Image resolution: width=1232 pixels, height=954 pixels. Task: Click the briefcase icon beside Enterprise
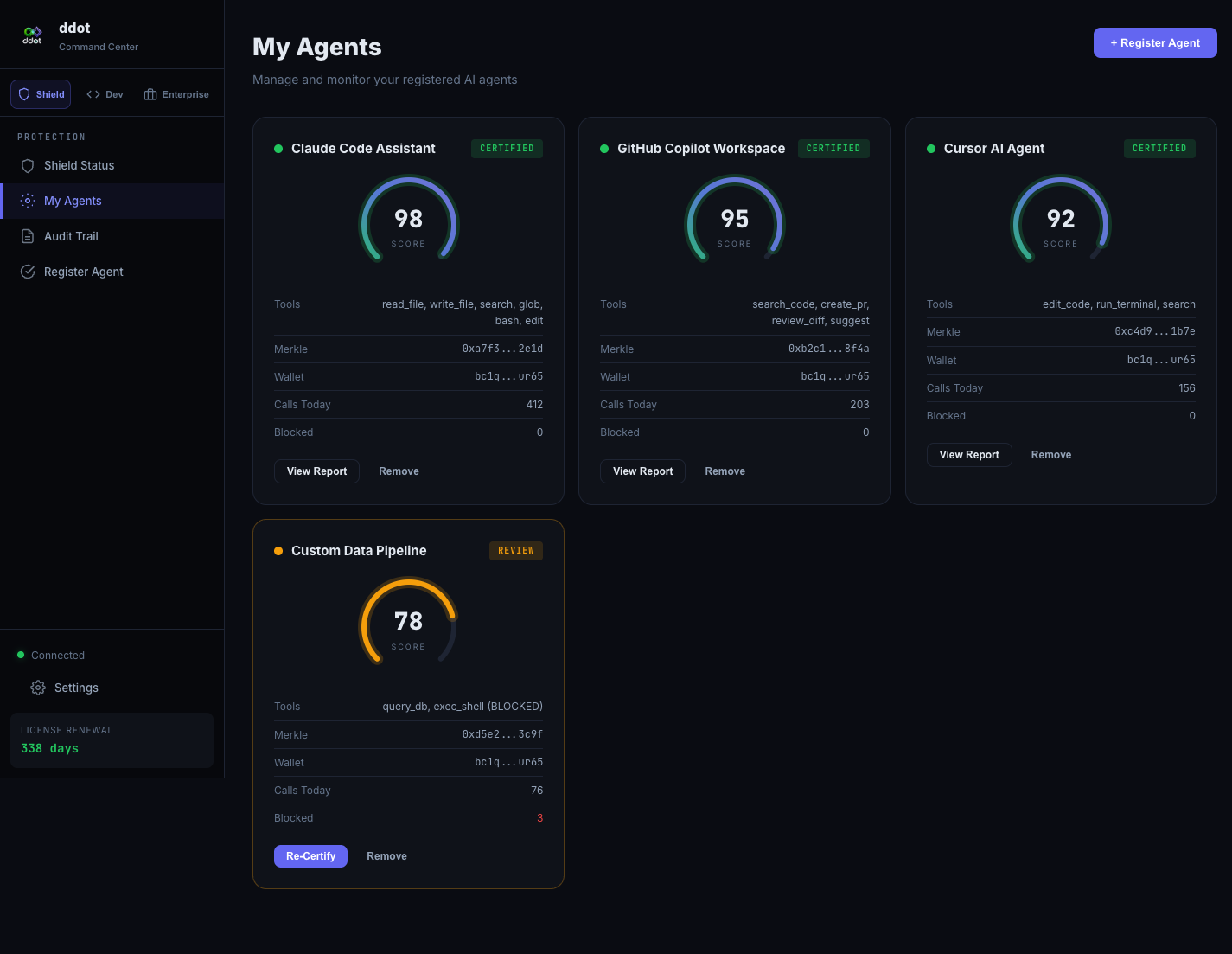[x=150, y=94]
